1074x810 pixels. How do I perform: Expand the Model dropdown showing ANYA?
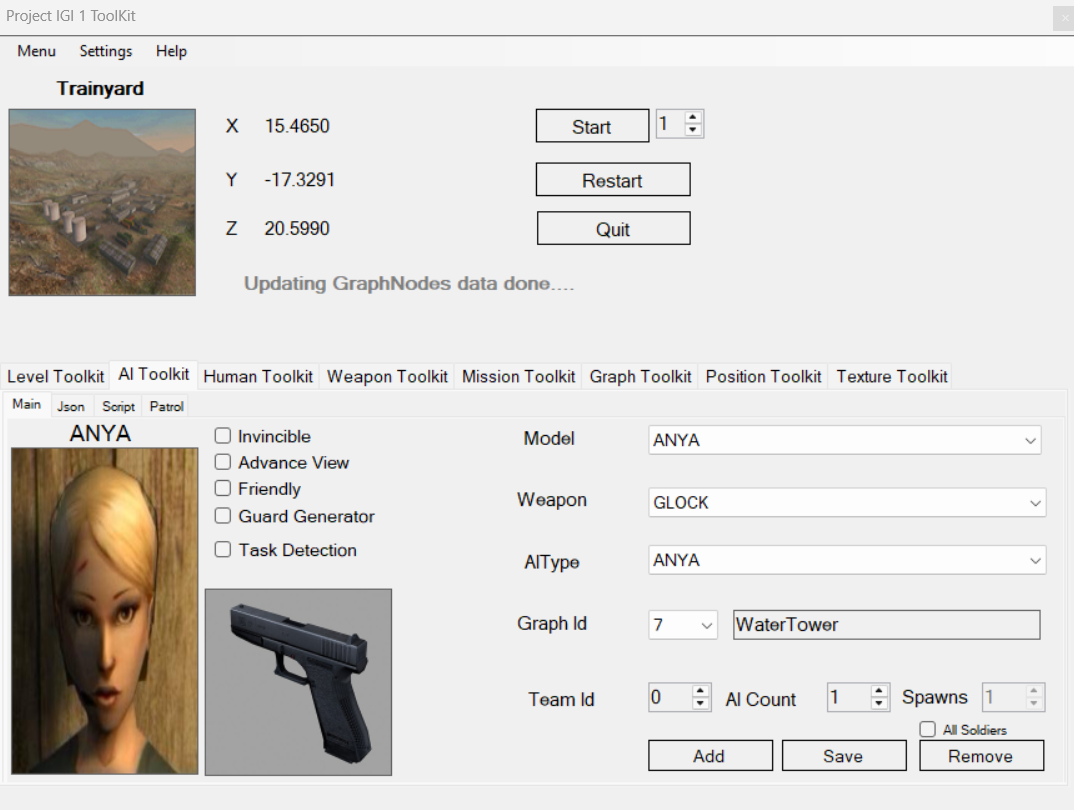(845, 440)
